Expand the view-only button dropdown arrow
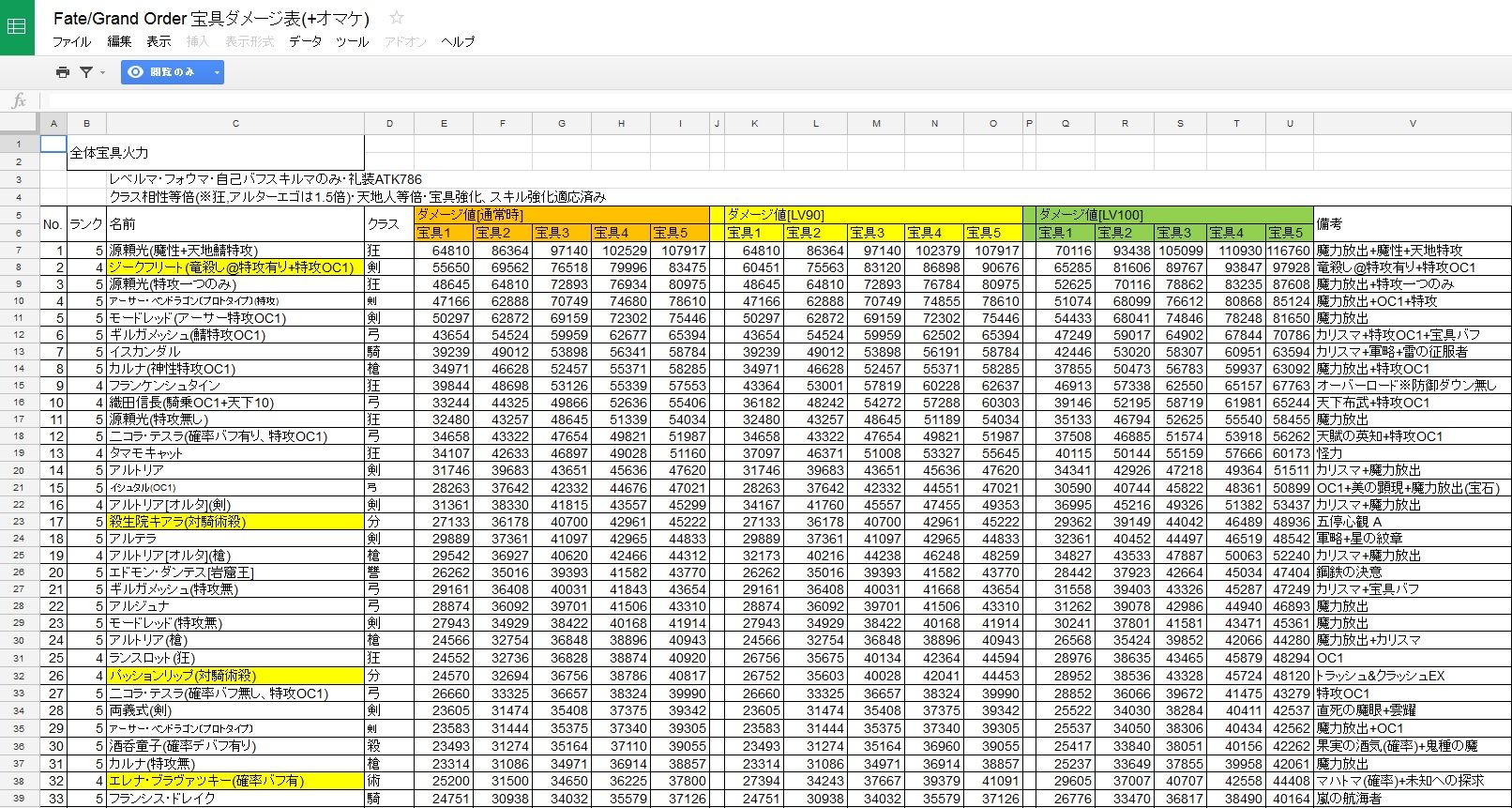The image size is (1512, 808). click(217, 72)
